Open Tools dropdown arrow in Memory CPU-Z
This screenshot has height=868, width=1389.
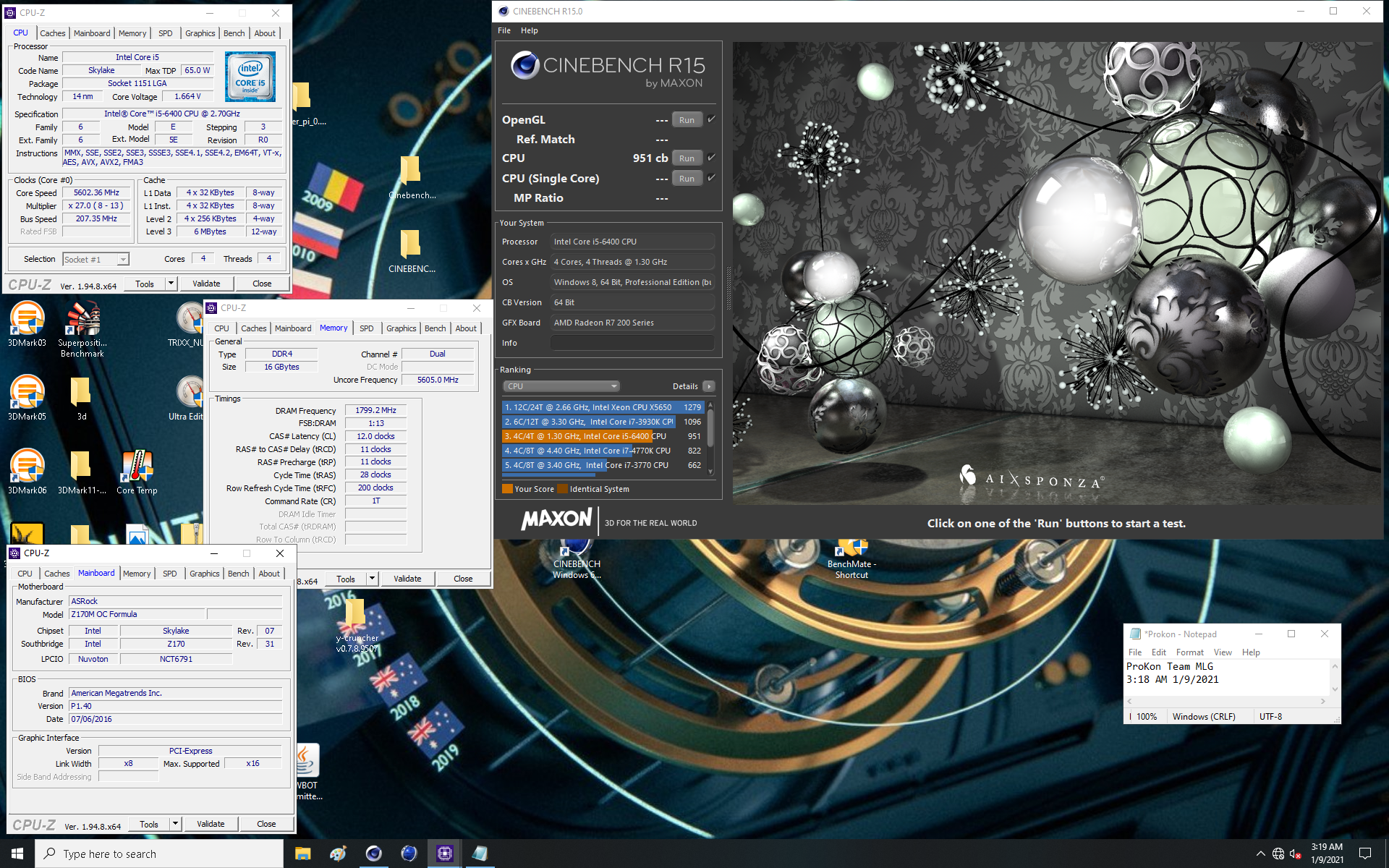(x=373, y=579)
